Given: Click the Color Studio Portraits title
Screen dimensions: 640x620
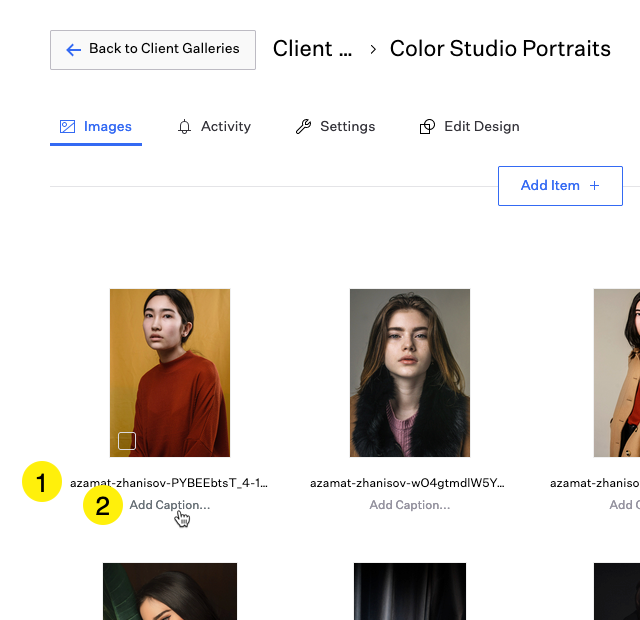Looking at the screenshot, I should coord(500,49).
